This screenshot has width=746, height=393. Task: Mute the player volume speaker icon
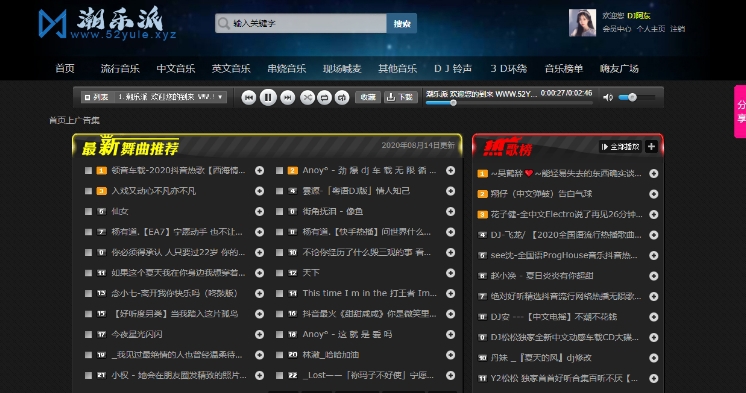[x=608, y=98]
